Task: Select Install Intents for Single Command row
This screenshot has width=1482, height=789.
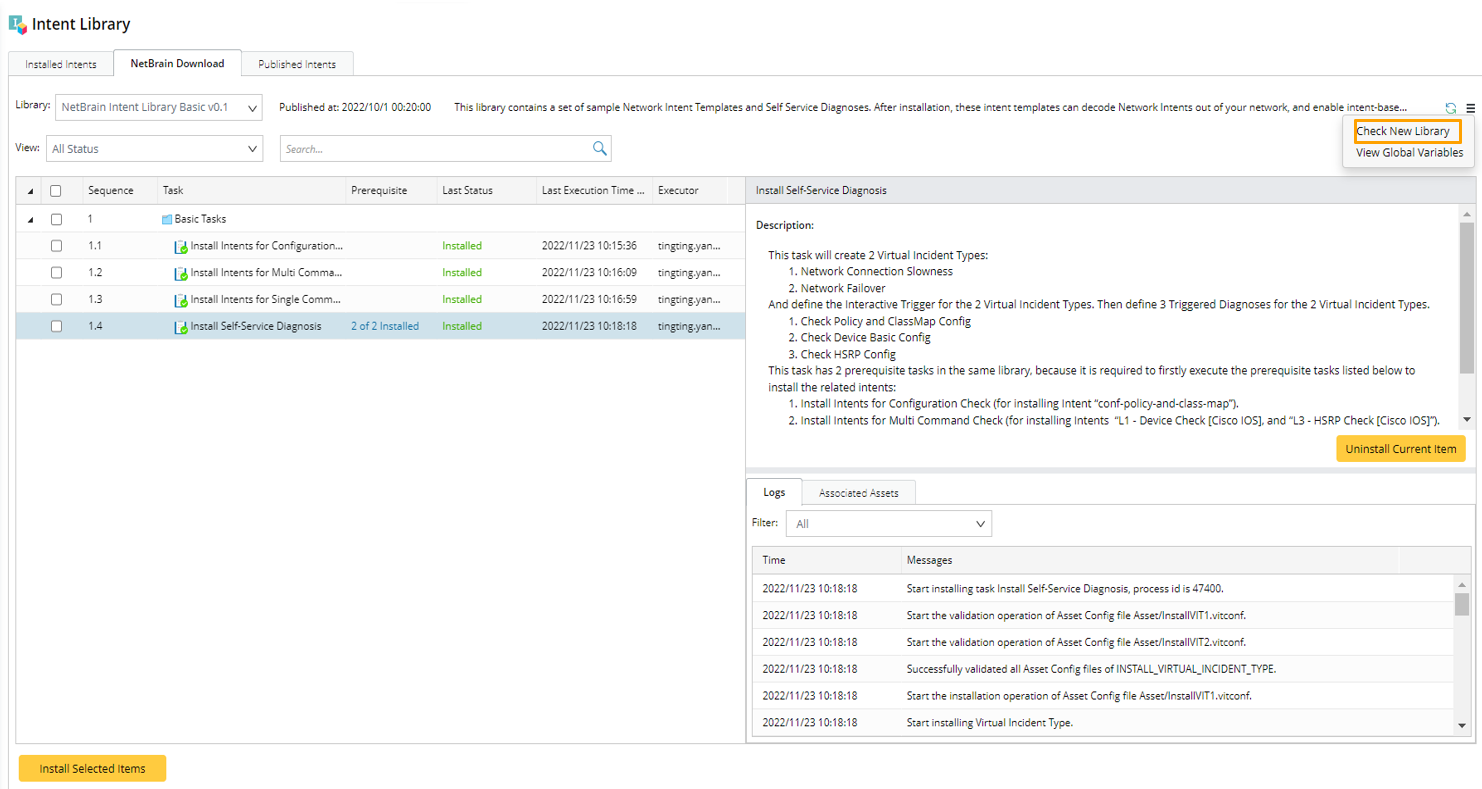Action: (x=380, y=300)
